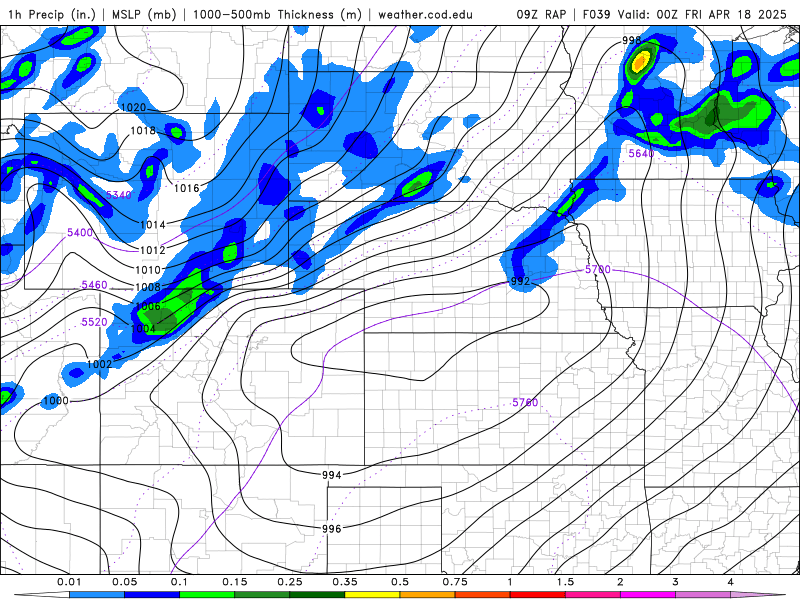The width and height of the screenshot is (800, 600).
Task: Click the 1002 isobar label
Action: coord(99,364)
